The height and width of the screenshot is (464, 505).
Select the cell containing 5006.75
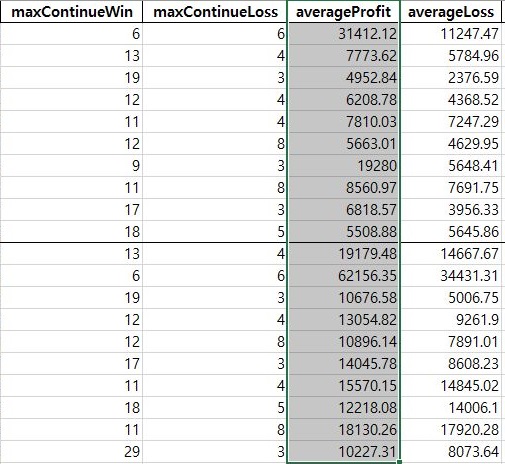(451, 298)
